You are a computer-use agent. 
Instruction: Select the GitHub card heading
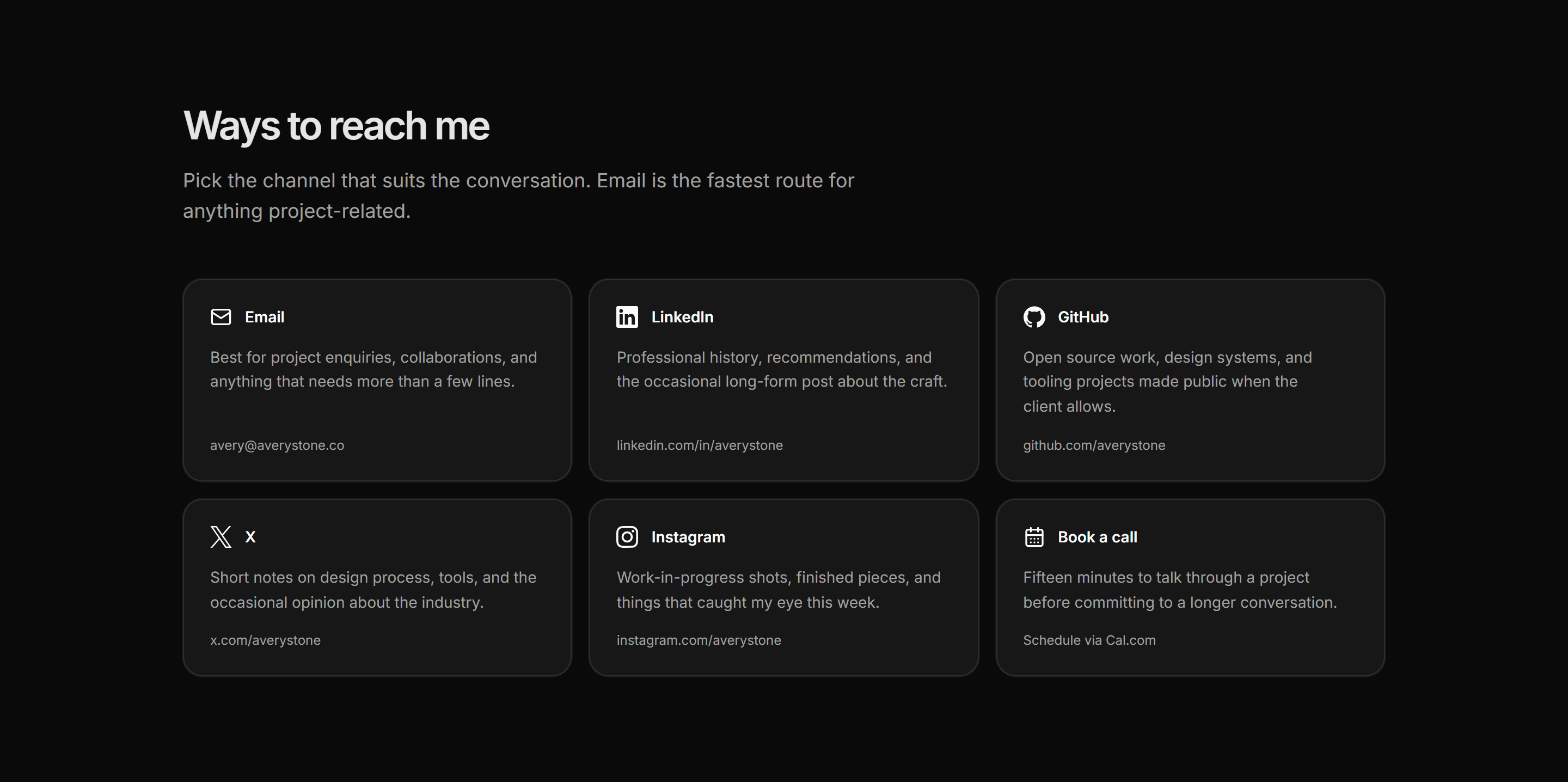pos(1083,317)
